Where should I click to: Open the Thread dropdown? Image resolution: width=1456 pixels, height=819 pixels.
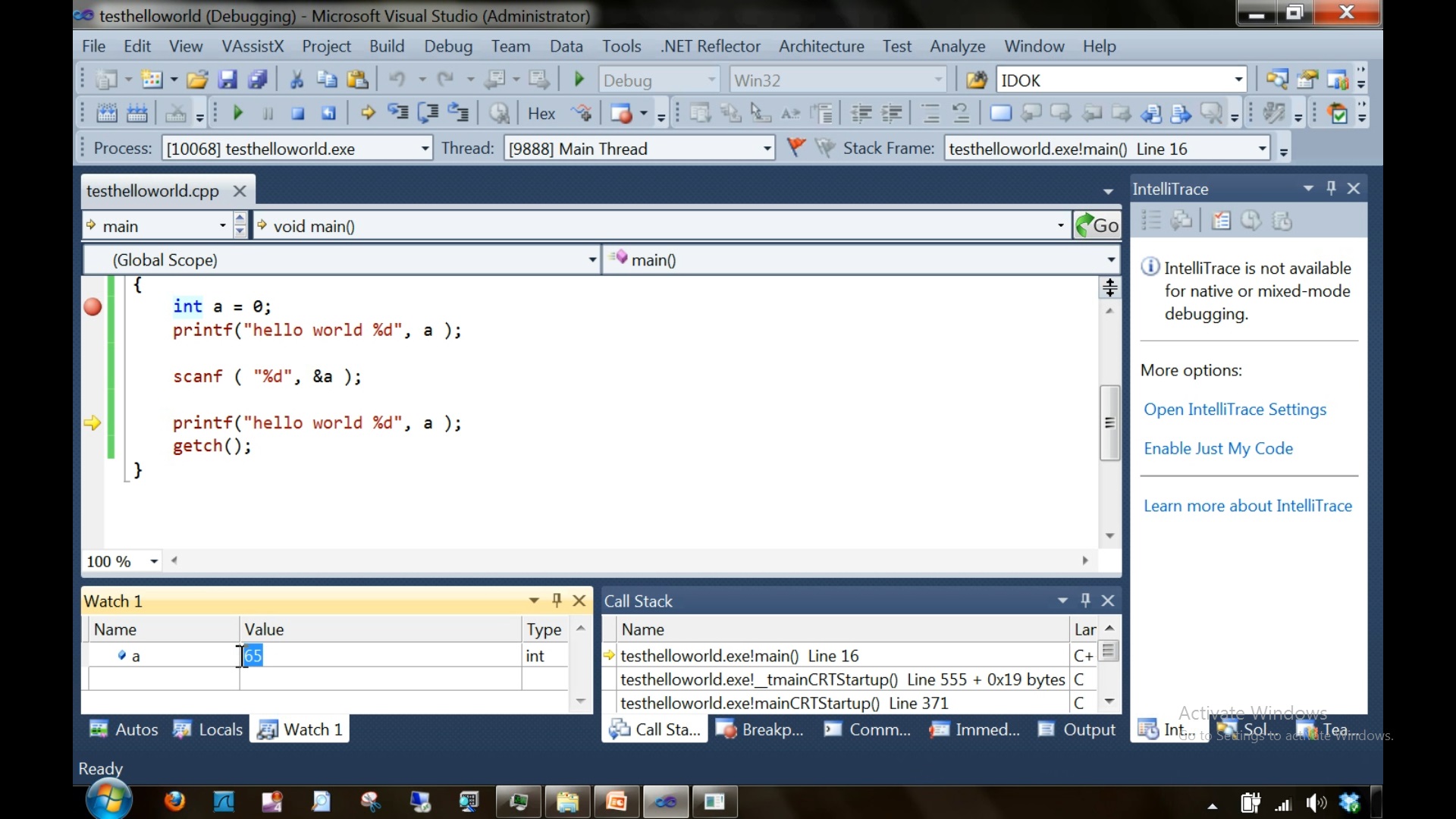[767, 149]
